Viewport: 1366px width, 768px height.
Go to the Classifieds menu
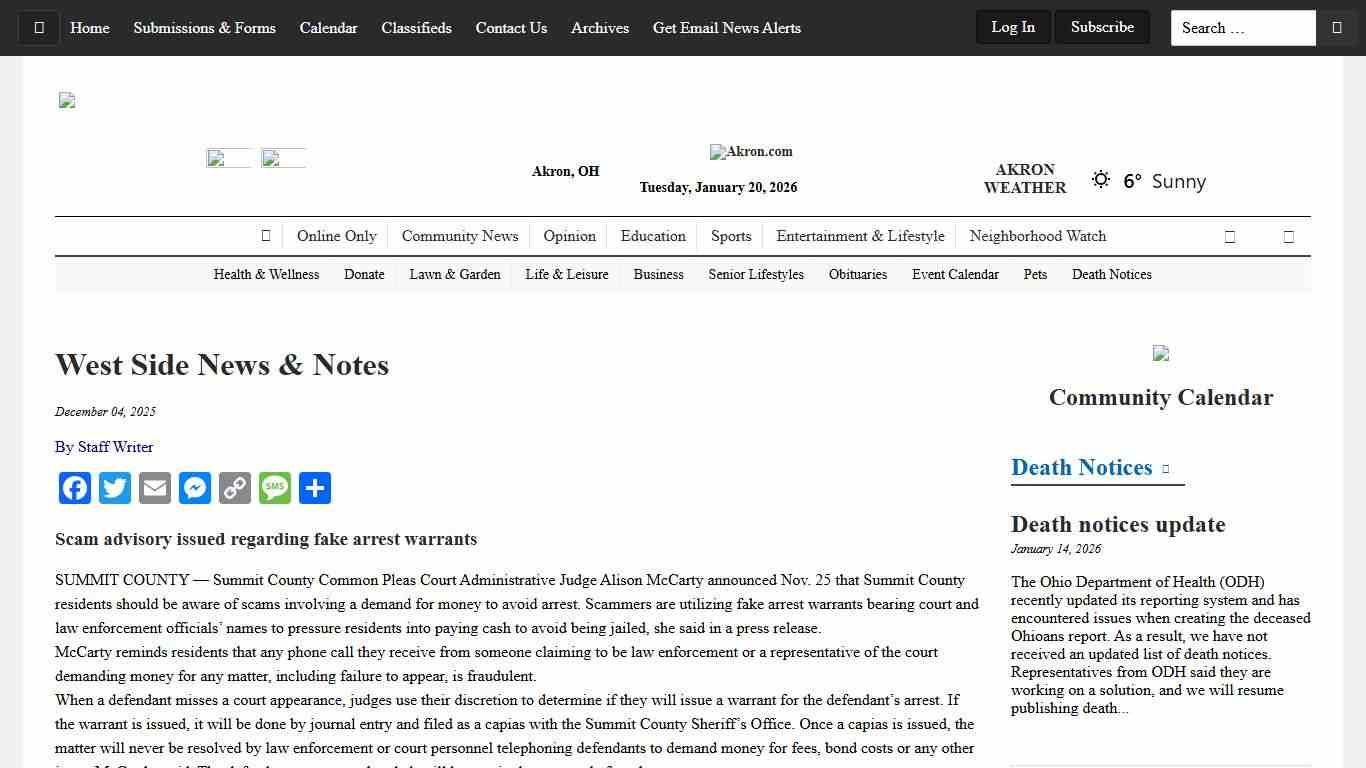[416, 28]
